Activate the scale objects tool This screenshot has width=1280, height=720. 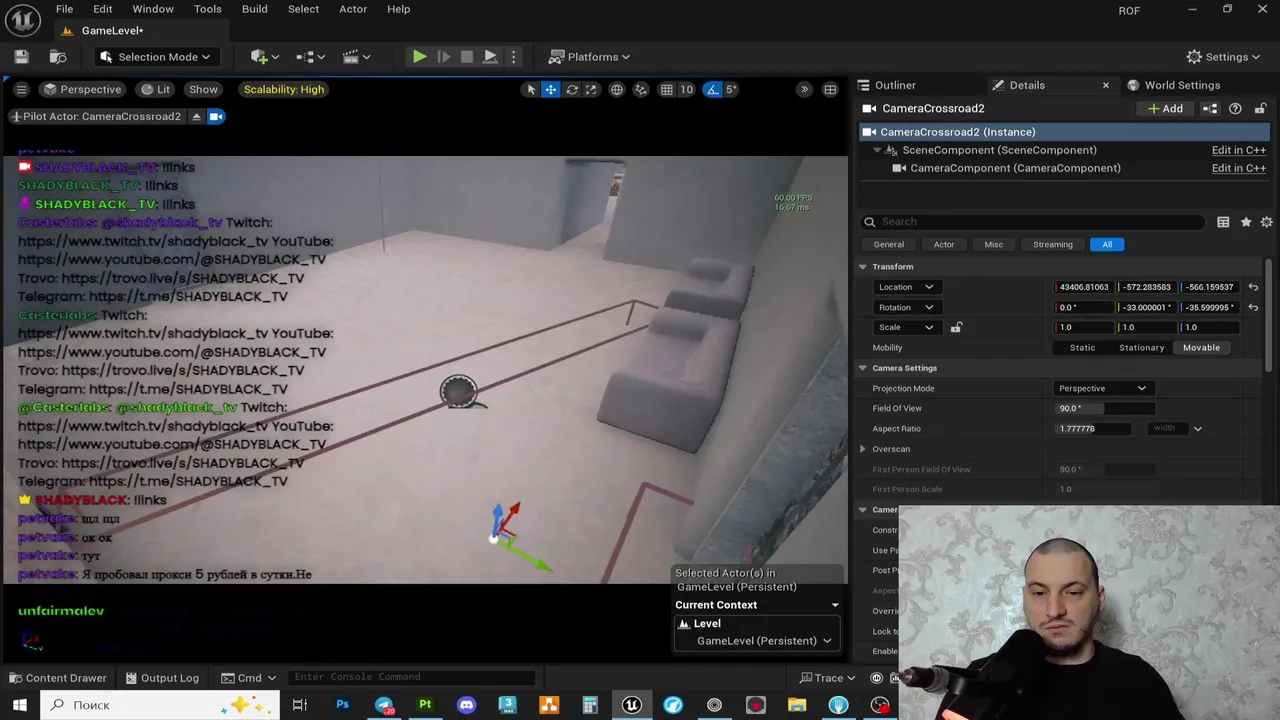point(591,89)
